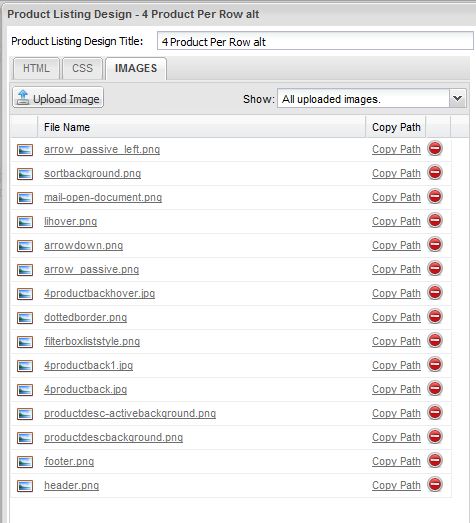
Task: Click the image icon beside lihover.png
Action: tap(25, 222)
